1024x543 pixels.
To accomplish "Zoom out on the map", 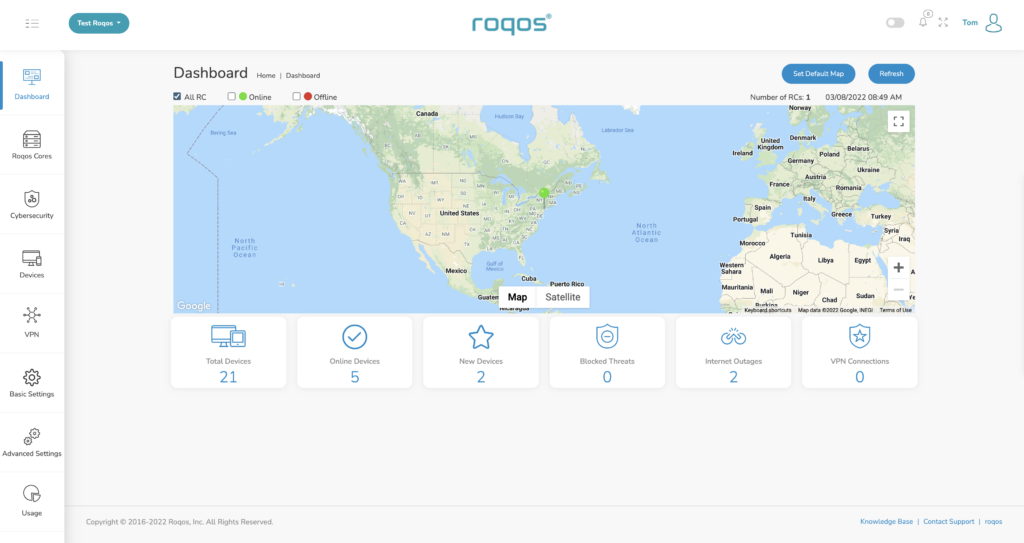I will click(899, 289).
